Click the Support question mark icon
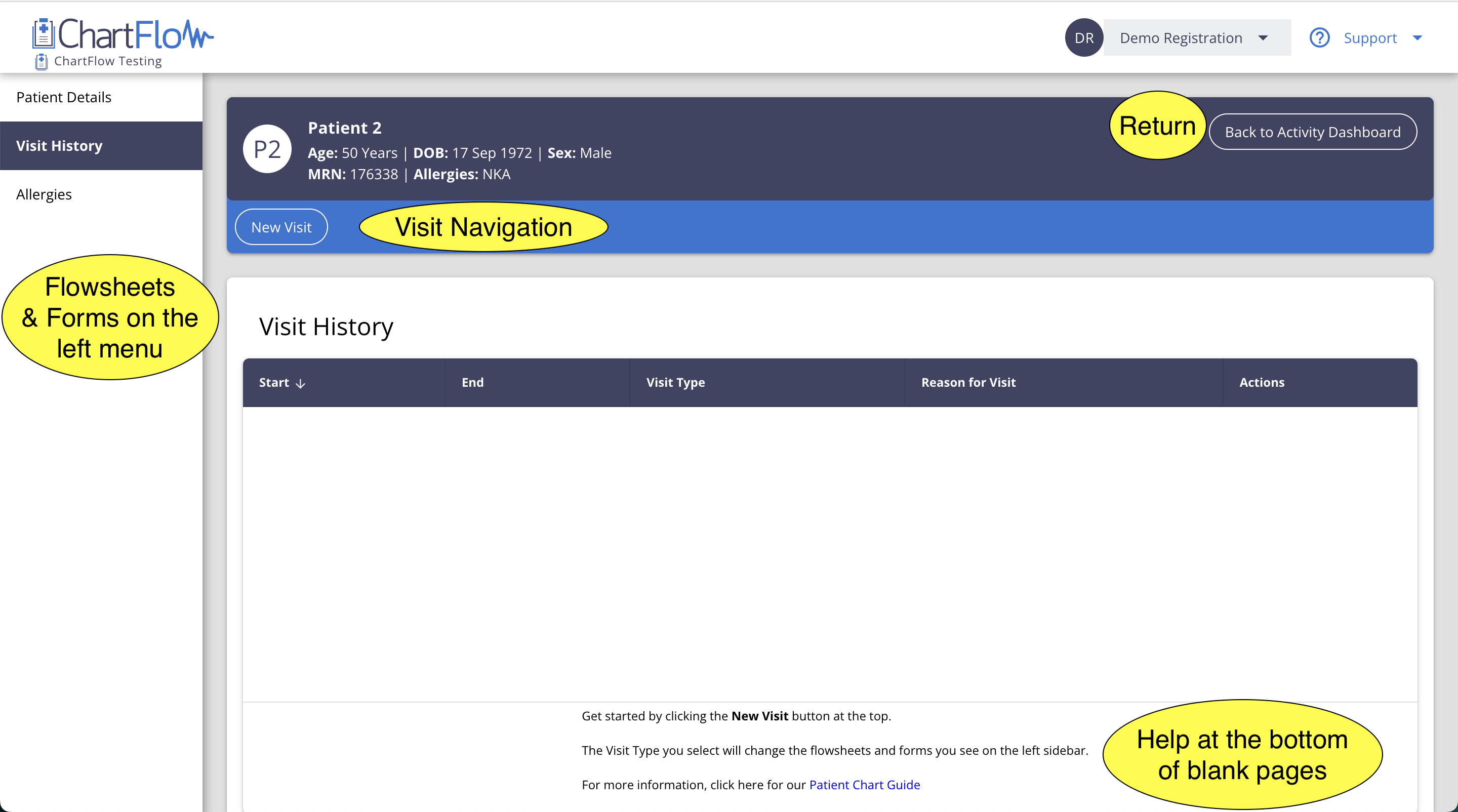The width and height of the screenshot is (1458, 812). point(1319,38)
